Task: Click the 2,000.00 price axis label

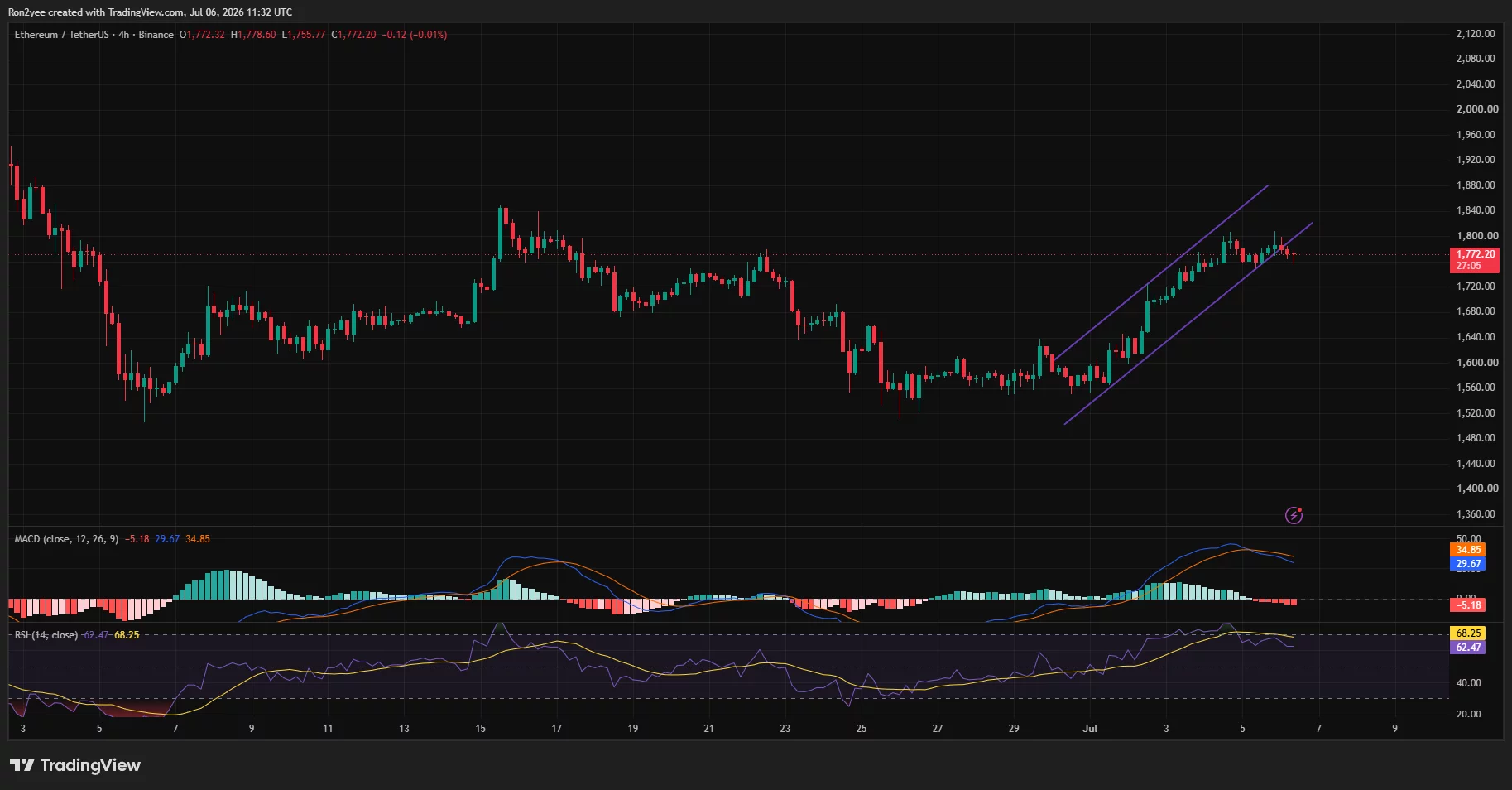Action: (x=1477, y=109)
